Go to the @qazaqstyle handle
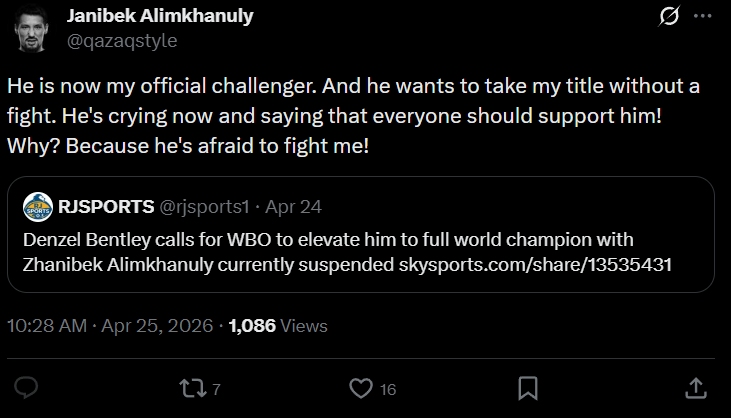 [x=121, y=40]
